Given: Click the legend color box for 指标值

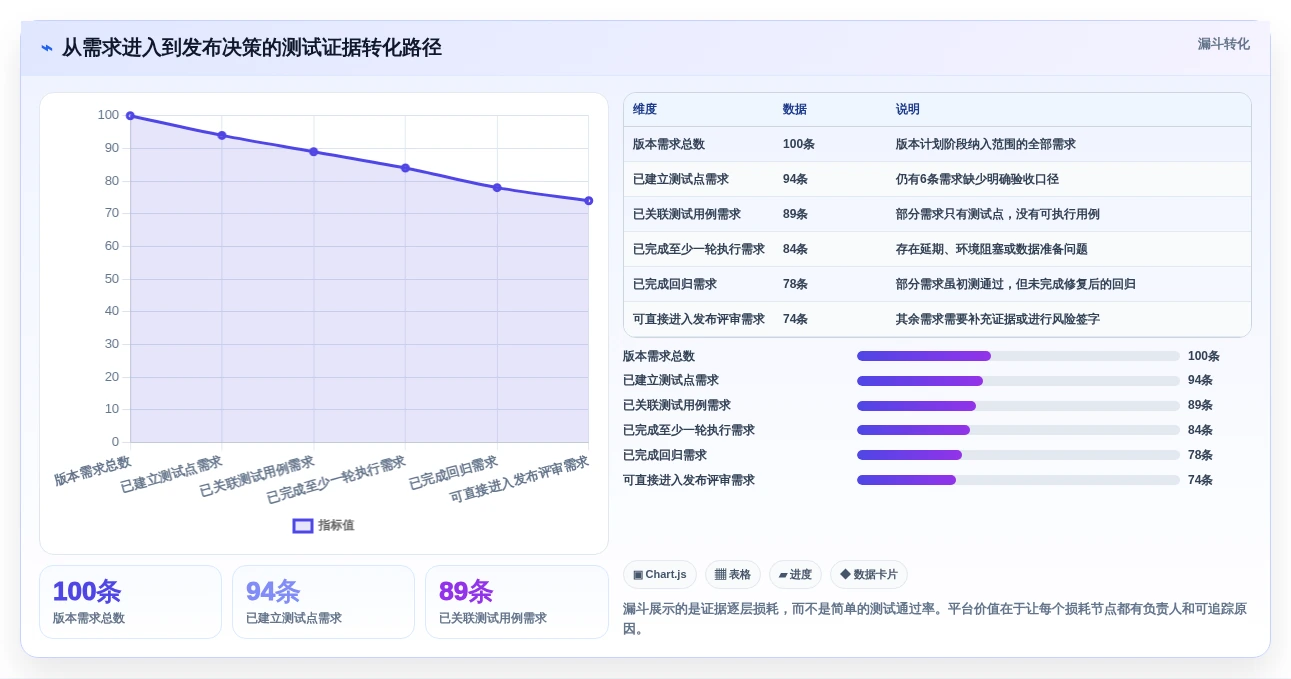Looking at the screenshot, I should pos(303,525).
